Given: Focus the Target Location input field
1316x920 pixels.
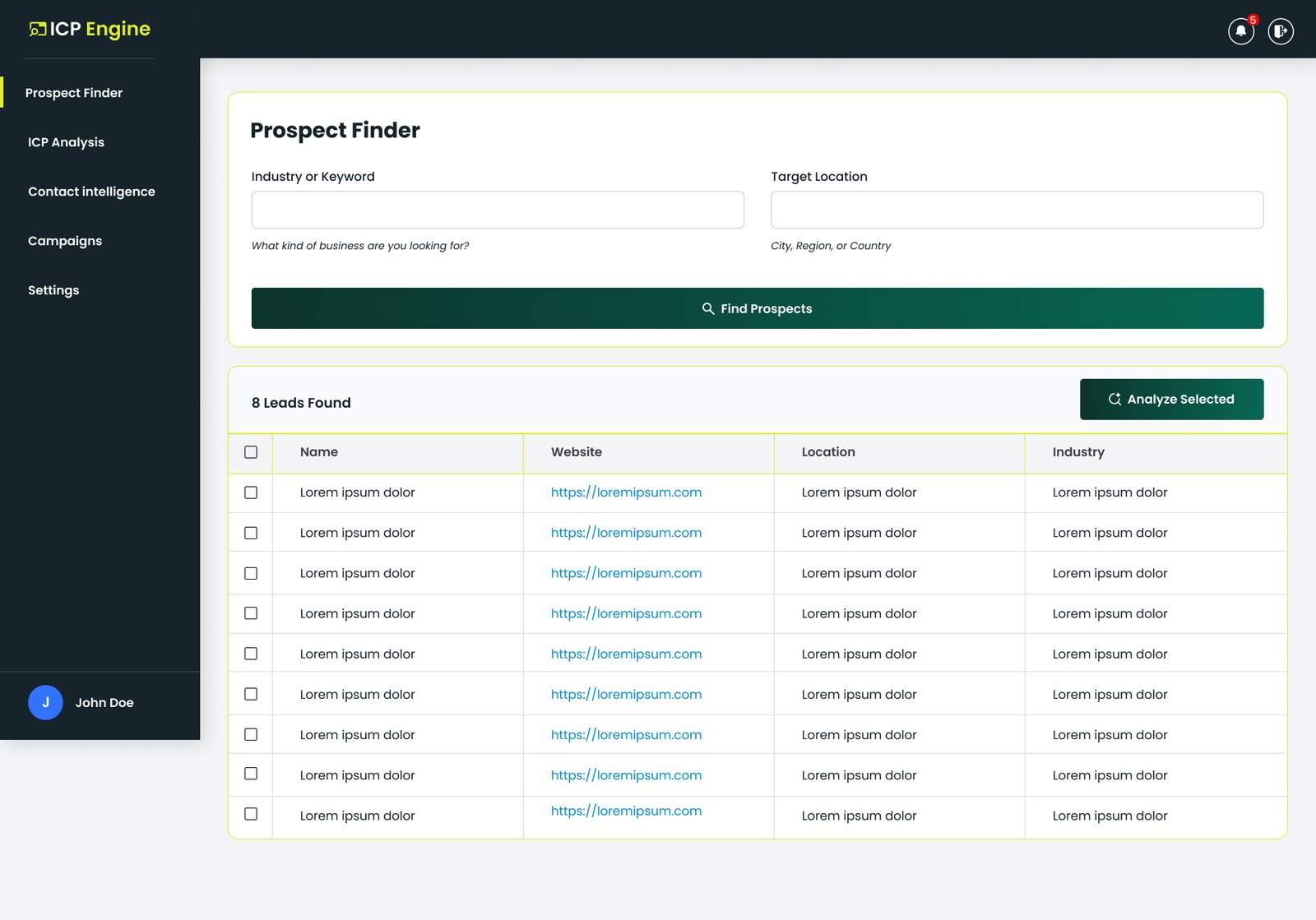Looking at the screenshot, I should 1017,210.
